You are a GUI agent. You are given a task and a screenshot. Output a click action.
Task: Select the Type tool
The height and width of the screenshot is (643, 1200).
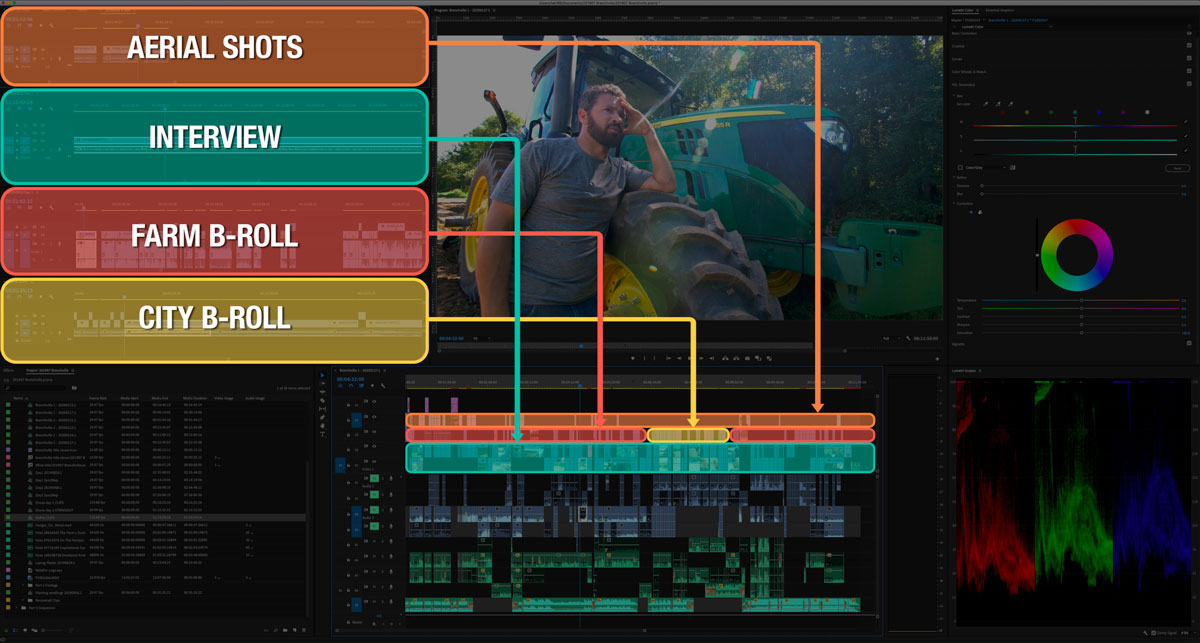point(322,434)
